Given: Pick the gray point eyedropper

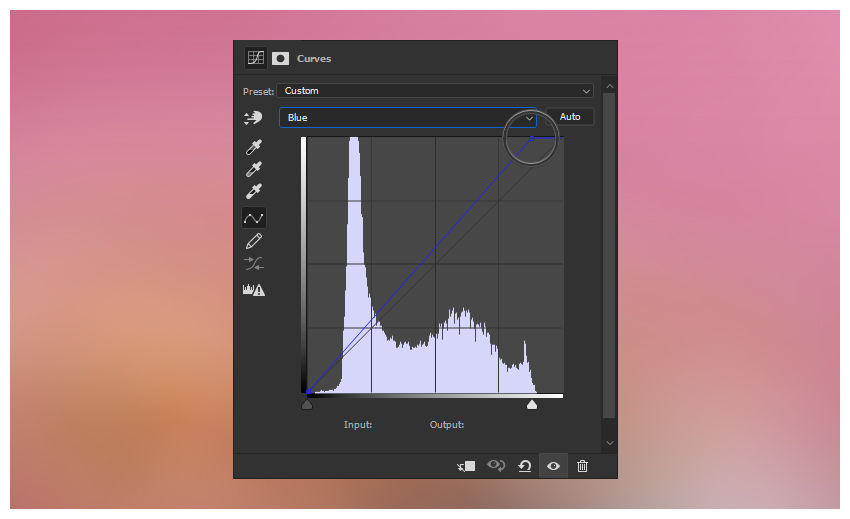Looking at the screenshot, I should click(x=254, y=169).
